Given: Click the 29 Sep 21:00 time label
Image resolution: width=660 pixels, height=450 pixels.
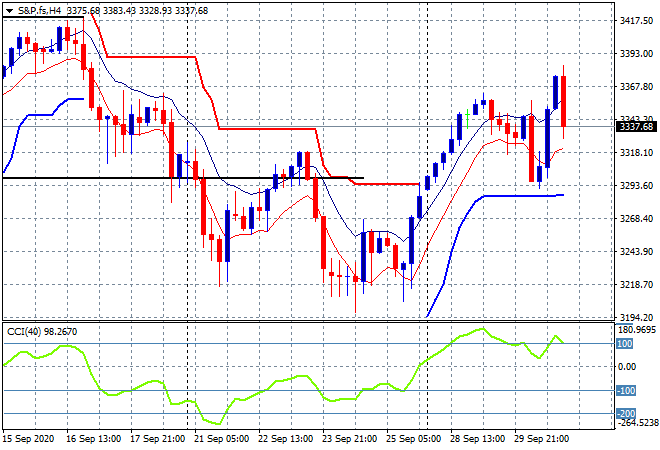Looking at the screenshot, I should [541, 439].
